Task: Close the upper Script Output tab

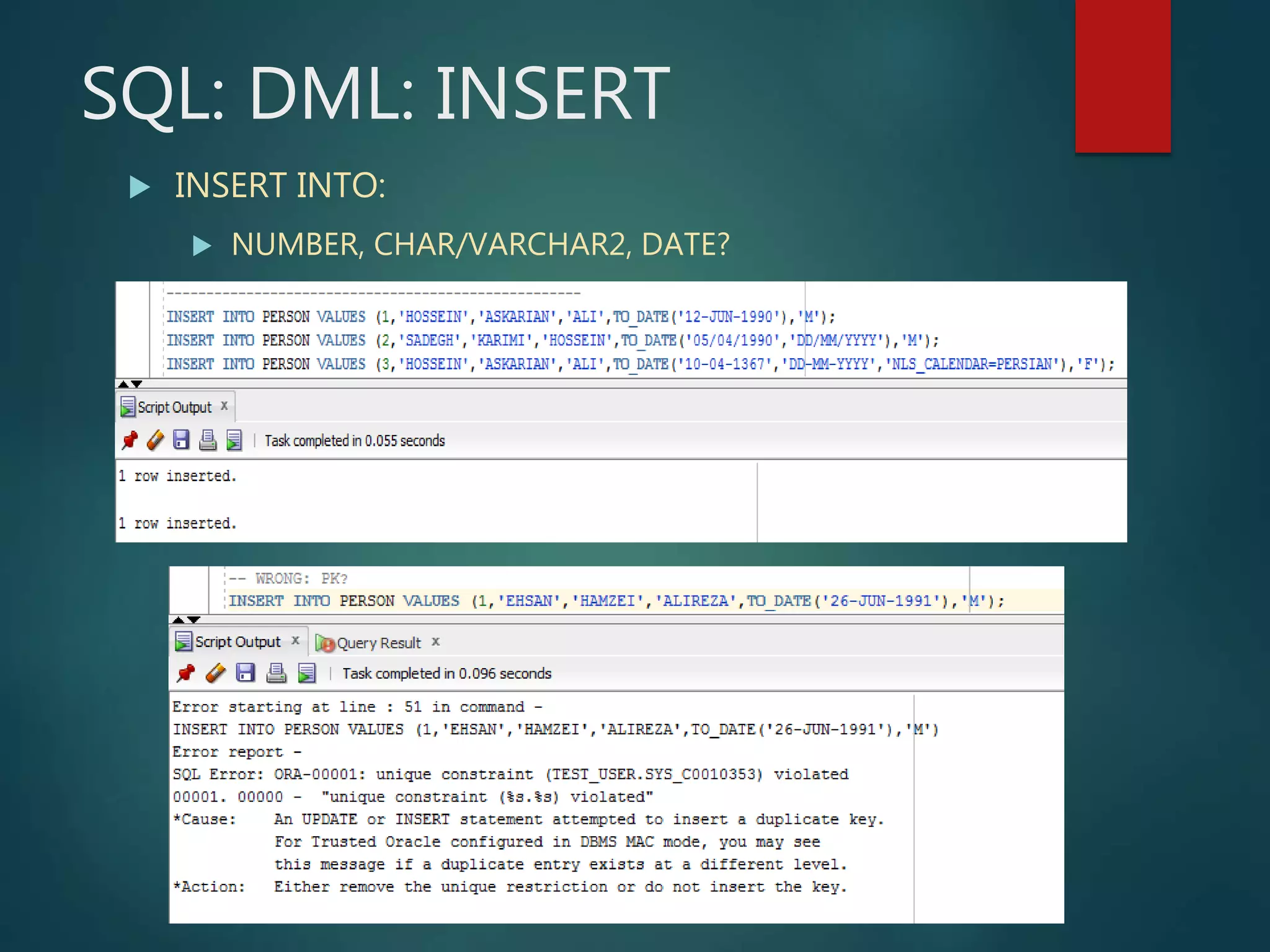Action: coord(224,405)
